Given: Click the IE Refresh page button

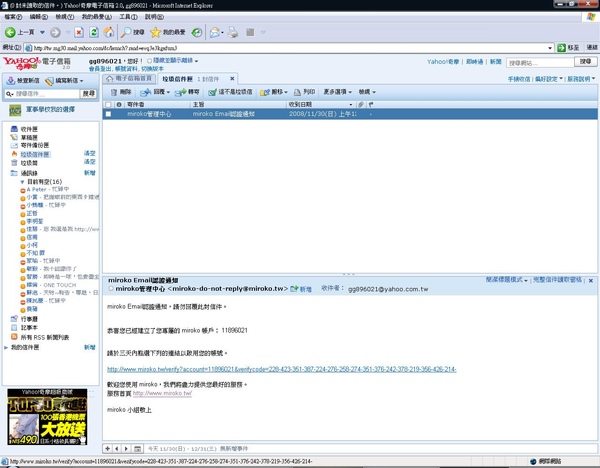Looking at the screenshot, I should point(94,33).
